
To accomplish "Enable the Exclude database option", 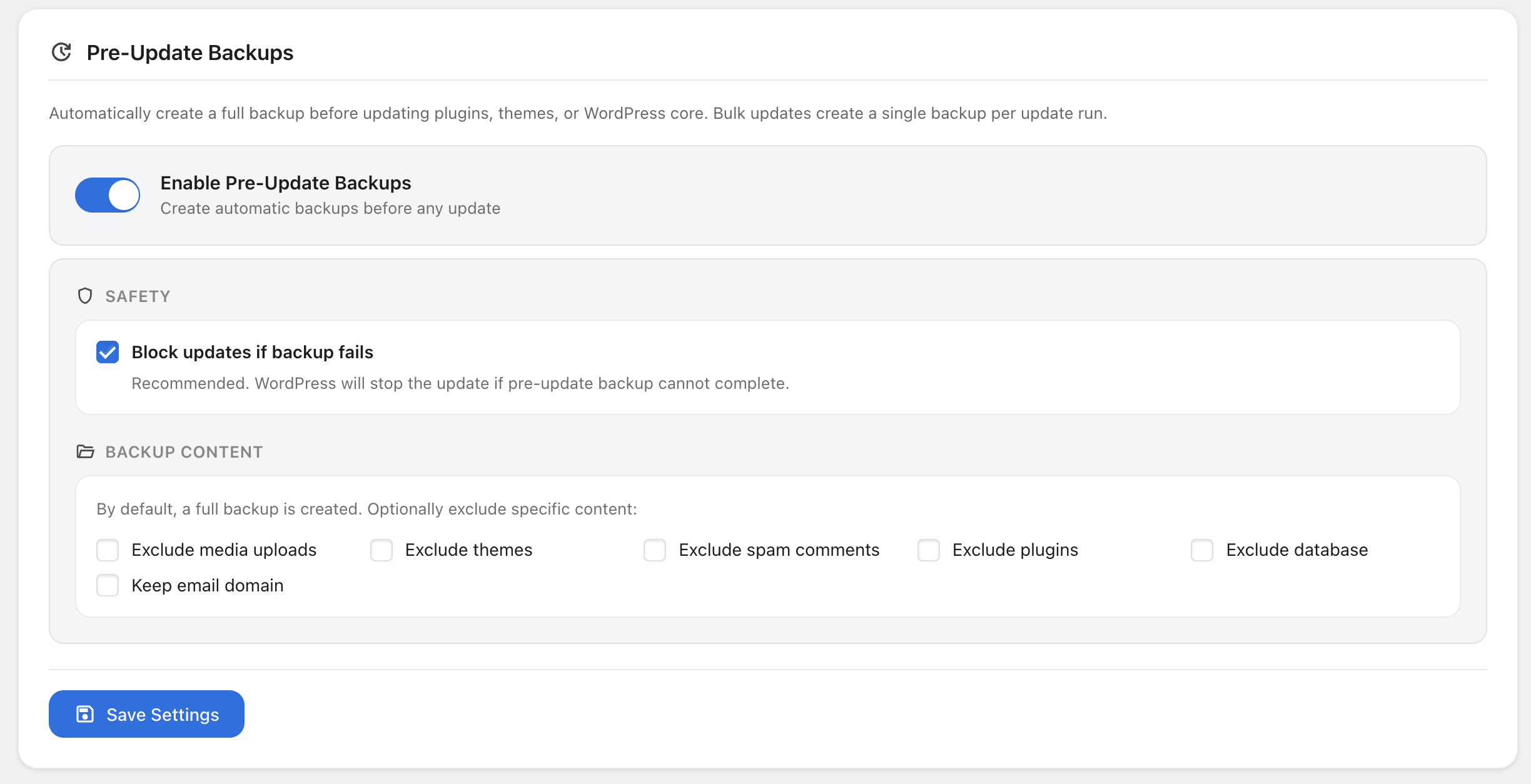I will [1201, 550].
